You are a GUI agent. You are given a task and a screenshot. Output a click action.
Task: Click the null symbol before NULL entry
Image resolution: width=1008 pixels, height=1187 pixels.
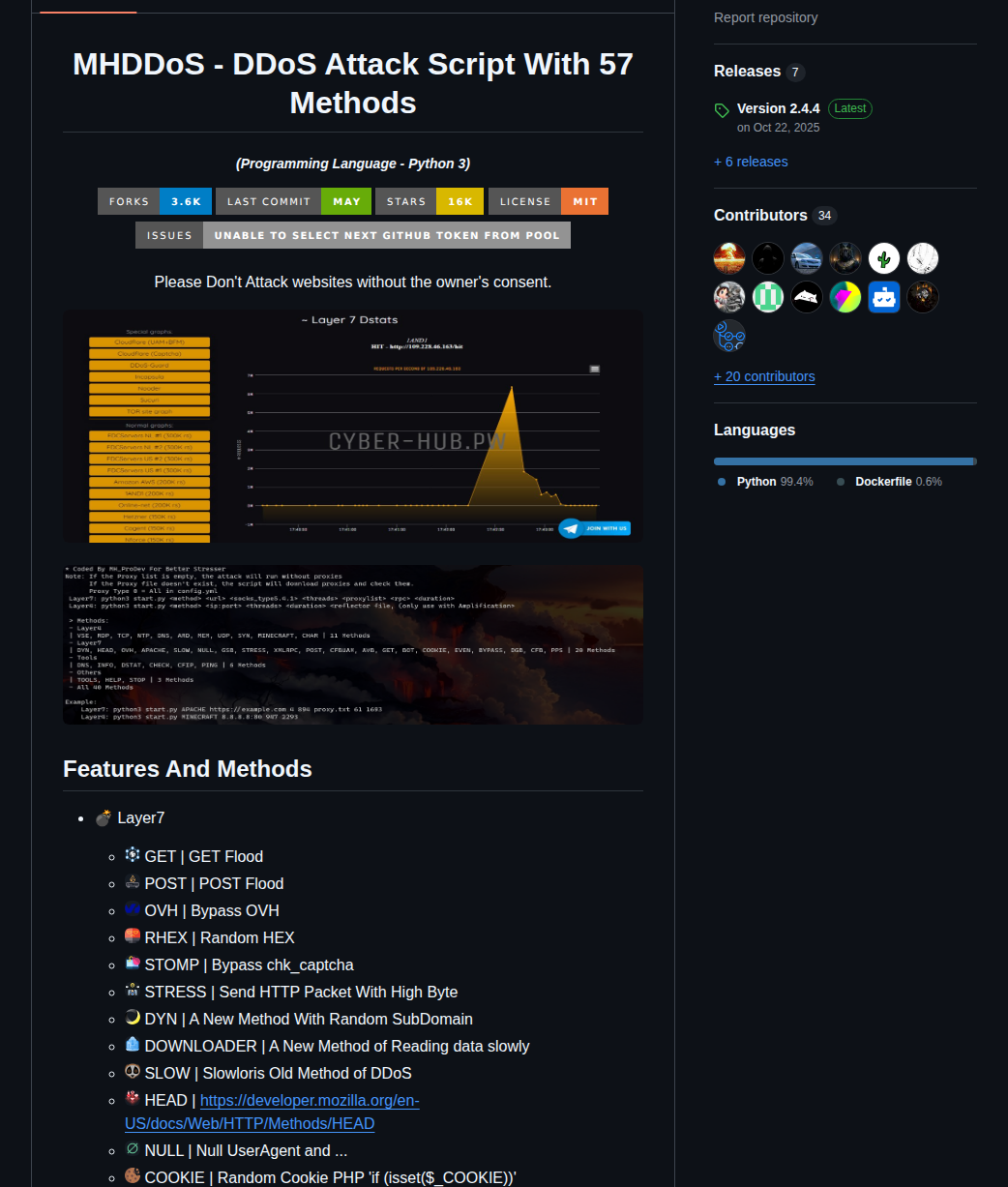133,1149
